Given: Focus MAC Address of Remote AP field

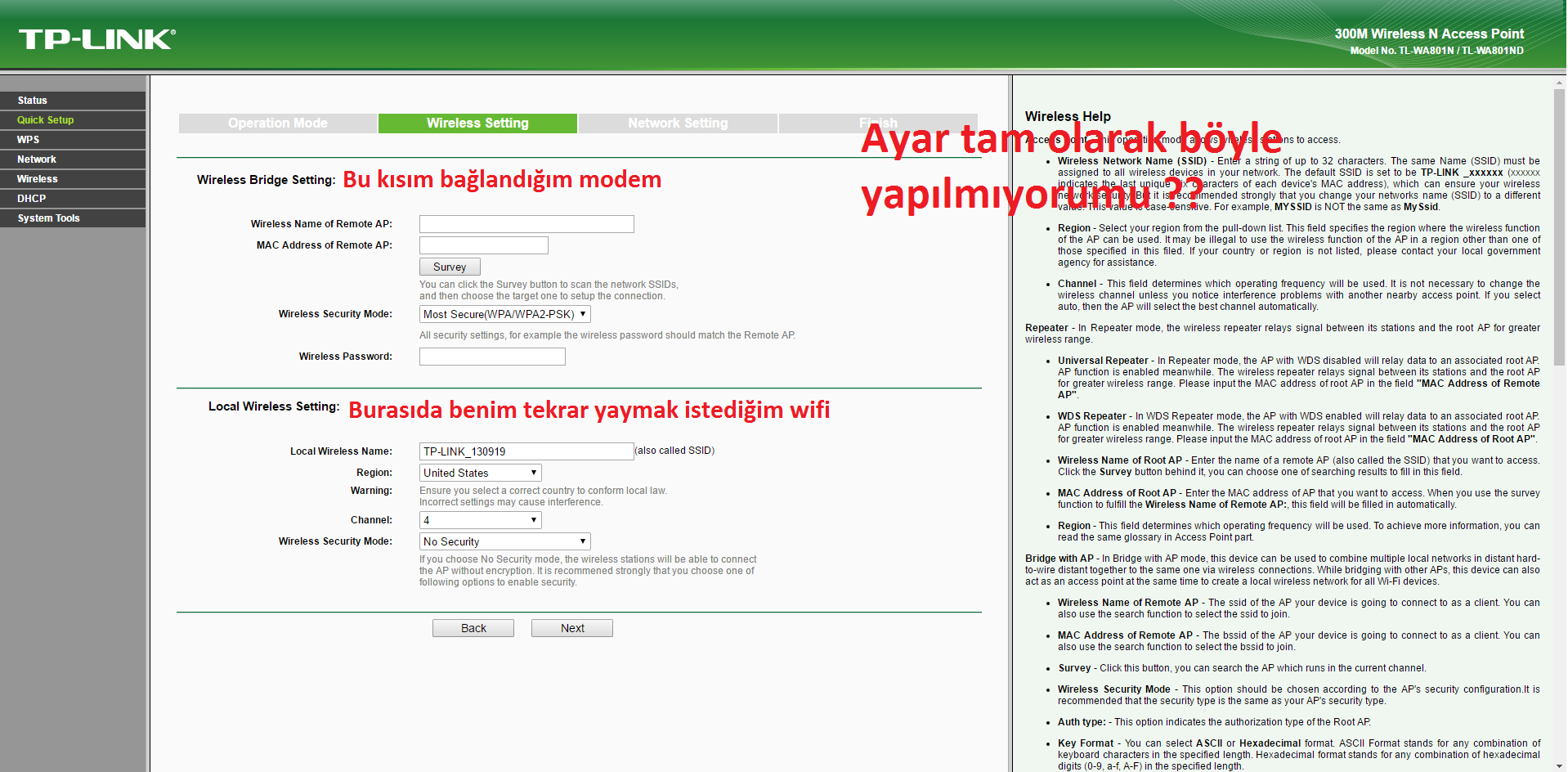Looking at the screenshot, I should pyautogui.click(x=484, y=245).
